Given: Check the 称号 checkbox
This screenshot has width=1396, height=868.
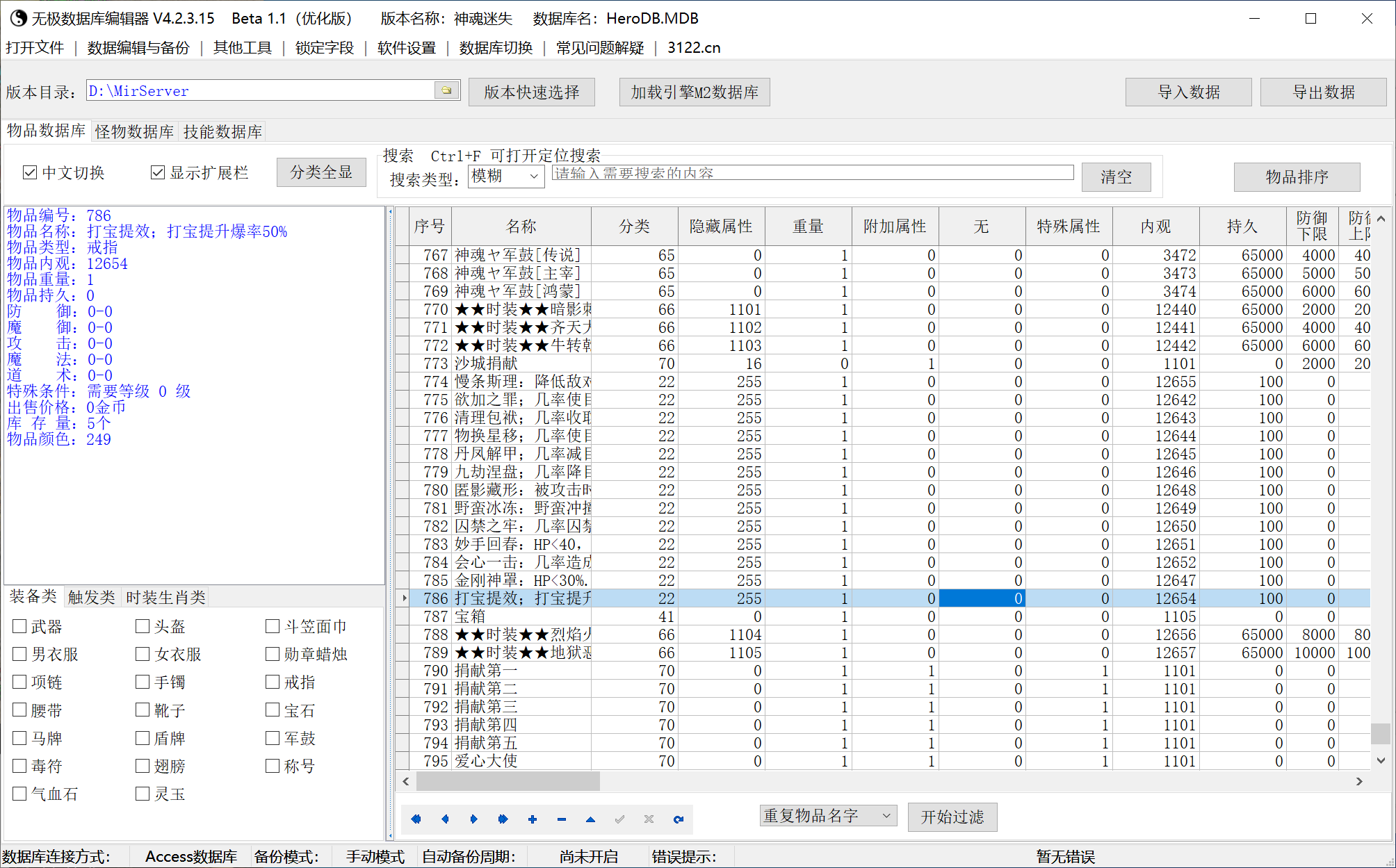Looking at the screenshot, I should [273, 766].
